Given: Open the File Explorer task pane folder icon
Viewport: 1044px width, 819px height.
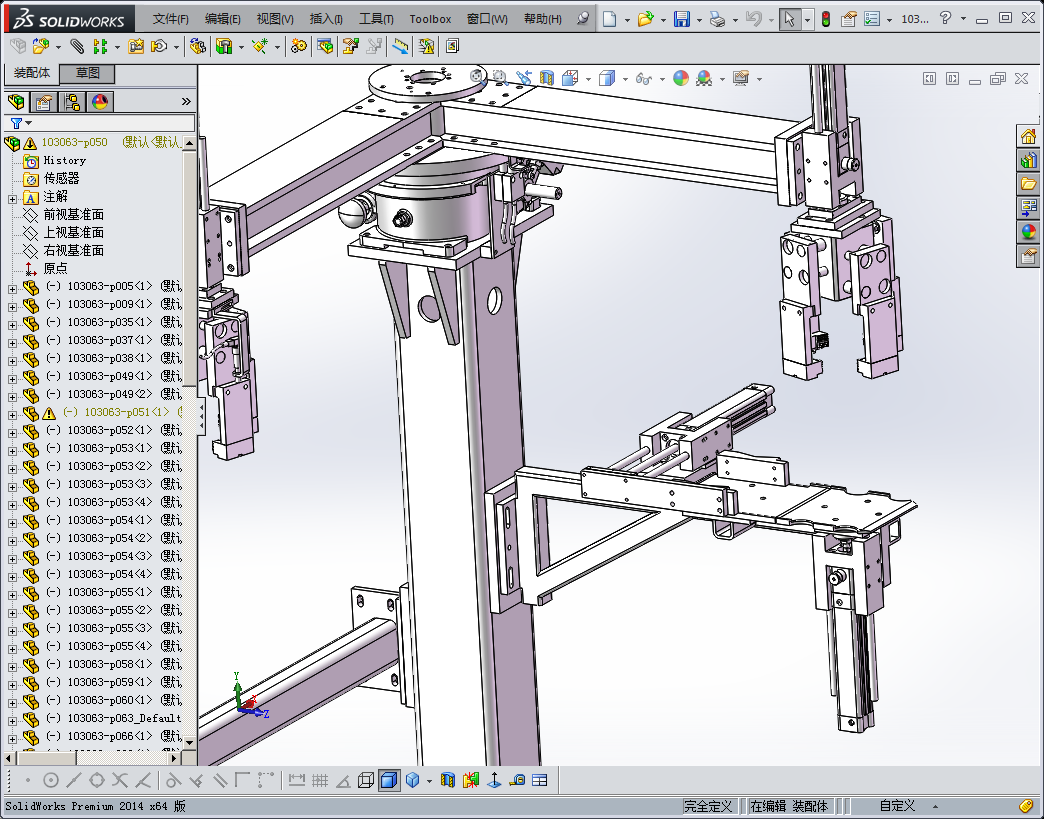Looking at the screenshot, I should [1028, 184].
